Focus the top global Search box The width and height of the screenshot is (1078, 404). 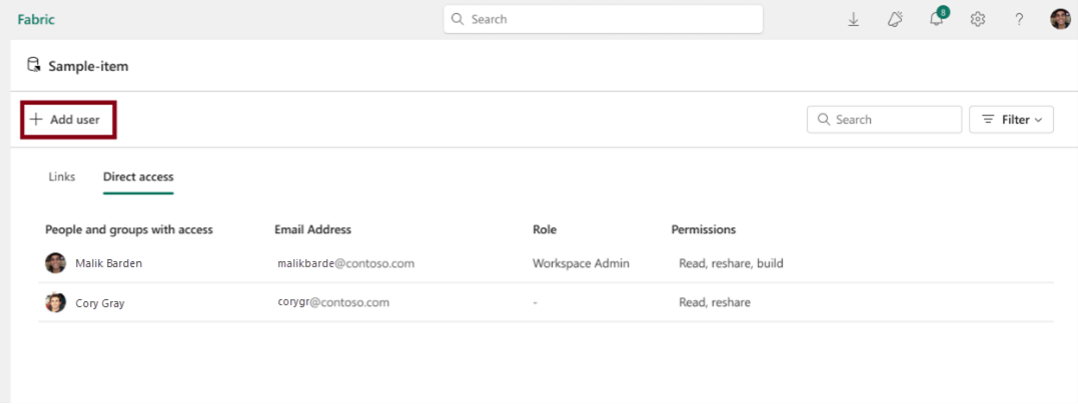603,19
